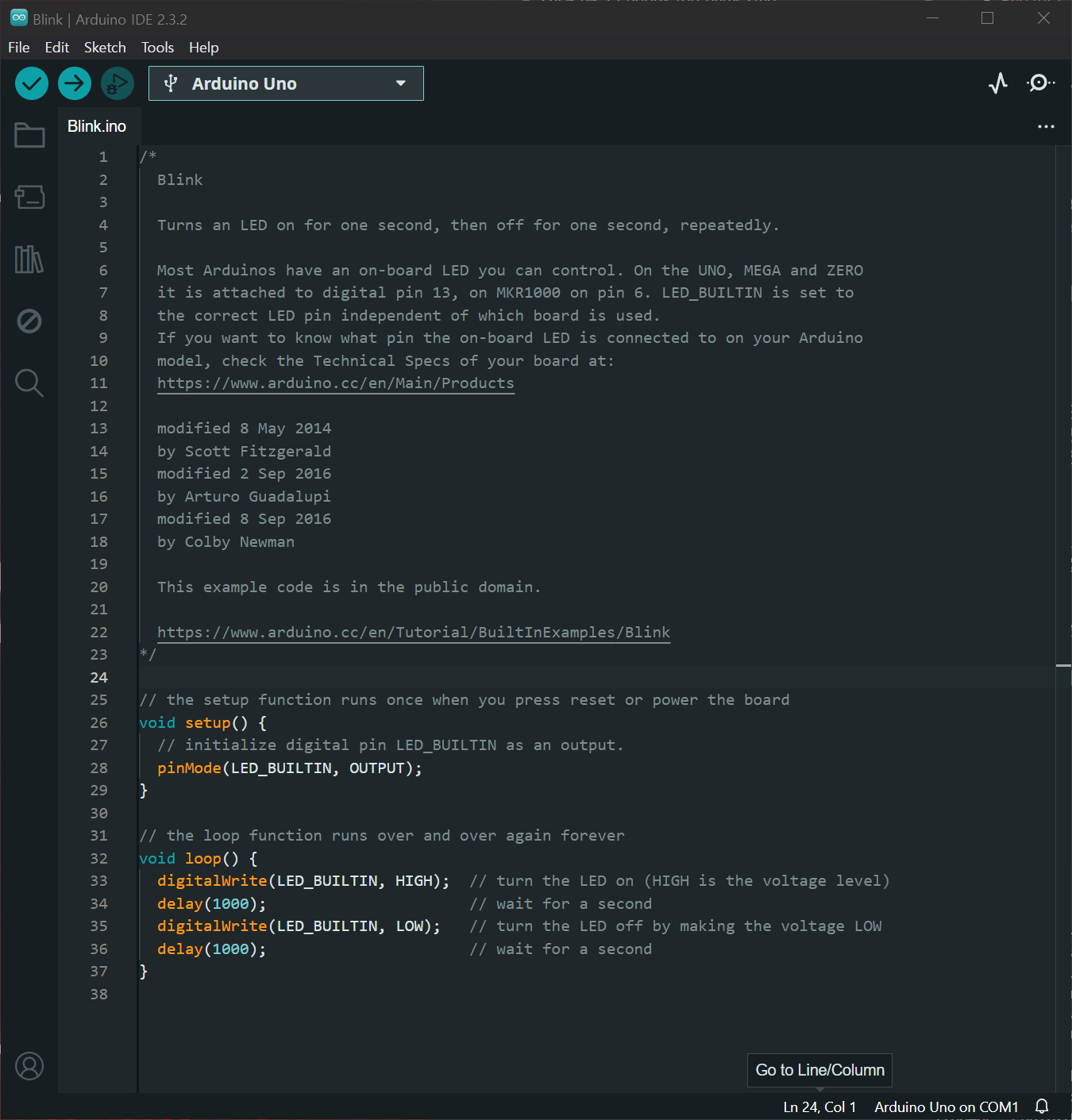
Task: Click the 'delay(1000);' on line 36
Action: 212,949
